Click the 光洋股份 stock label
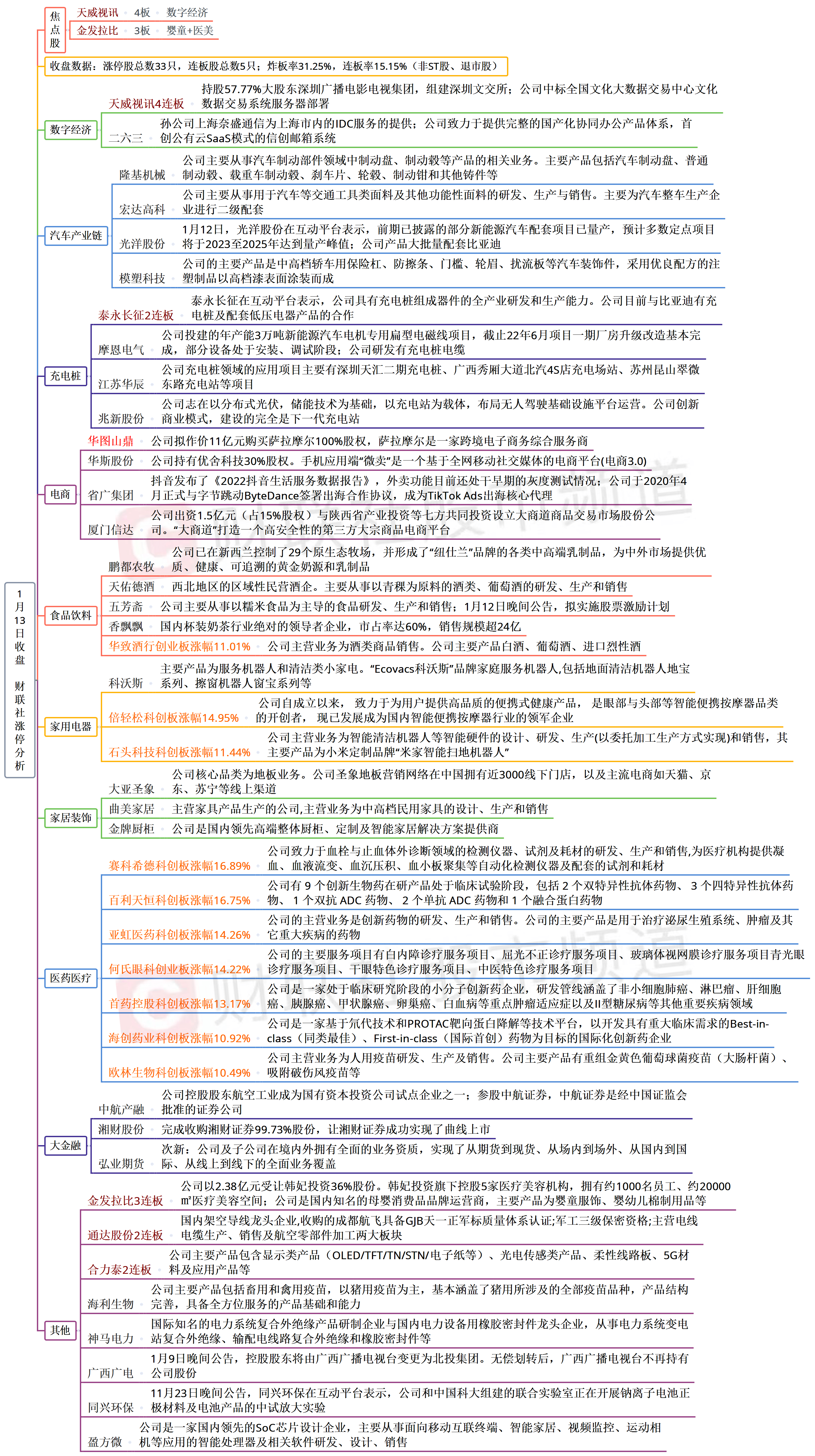 (142, 244)
